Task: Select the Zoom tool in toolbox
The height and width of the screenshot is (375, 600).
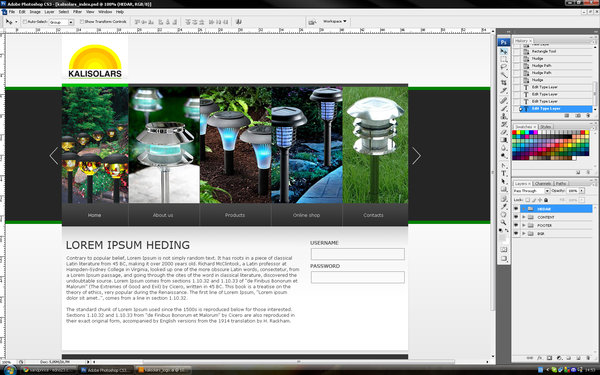Action: point(504,222)
